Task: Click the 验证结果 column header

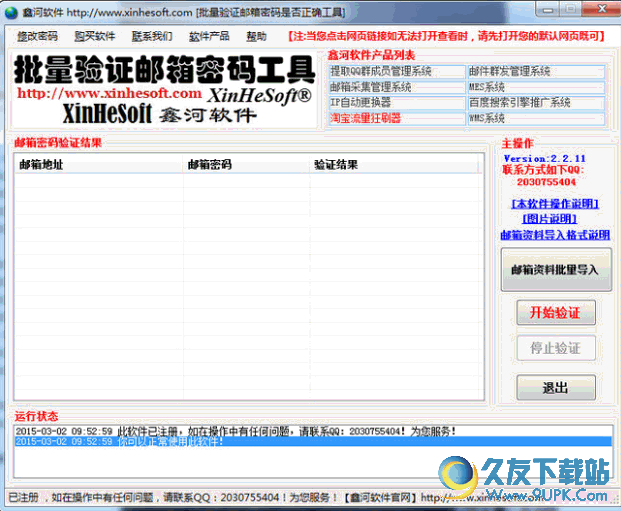Action: (x=394, y=164)
